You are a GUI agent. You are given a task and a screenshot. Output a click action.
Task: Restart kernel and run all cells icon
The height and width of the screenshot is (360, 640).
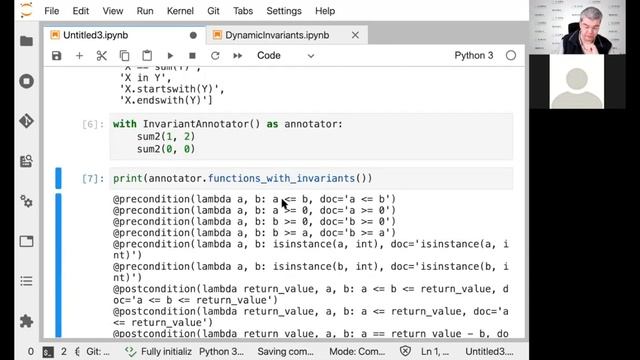point(238,56)
